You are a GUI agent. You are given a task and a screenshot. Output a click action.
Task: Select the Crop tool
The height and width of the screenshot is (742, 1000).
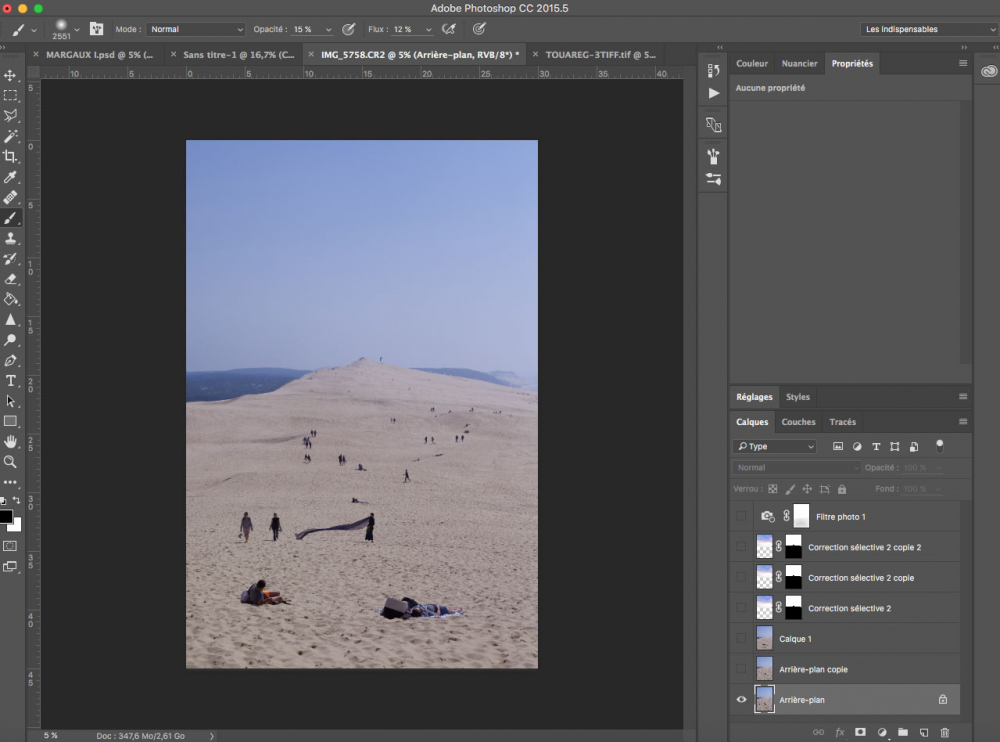point(11,156)
